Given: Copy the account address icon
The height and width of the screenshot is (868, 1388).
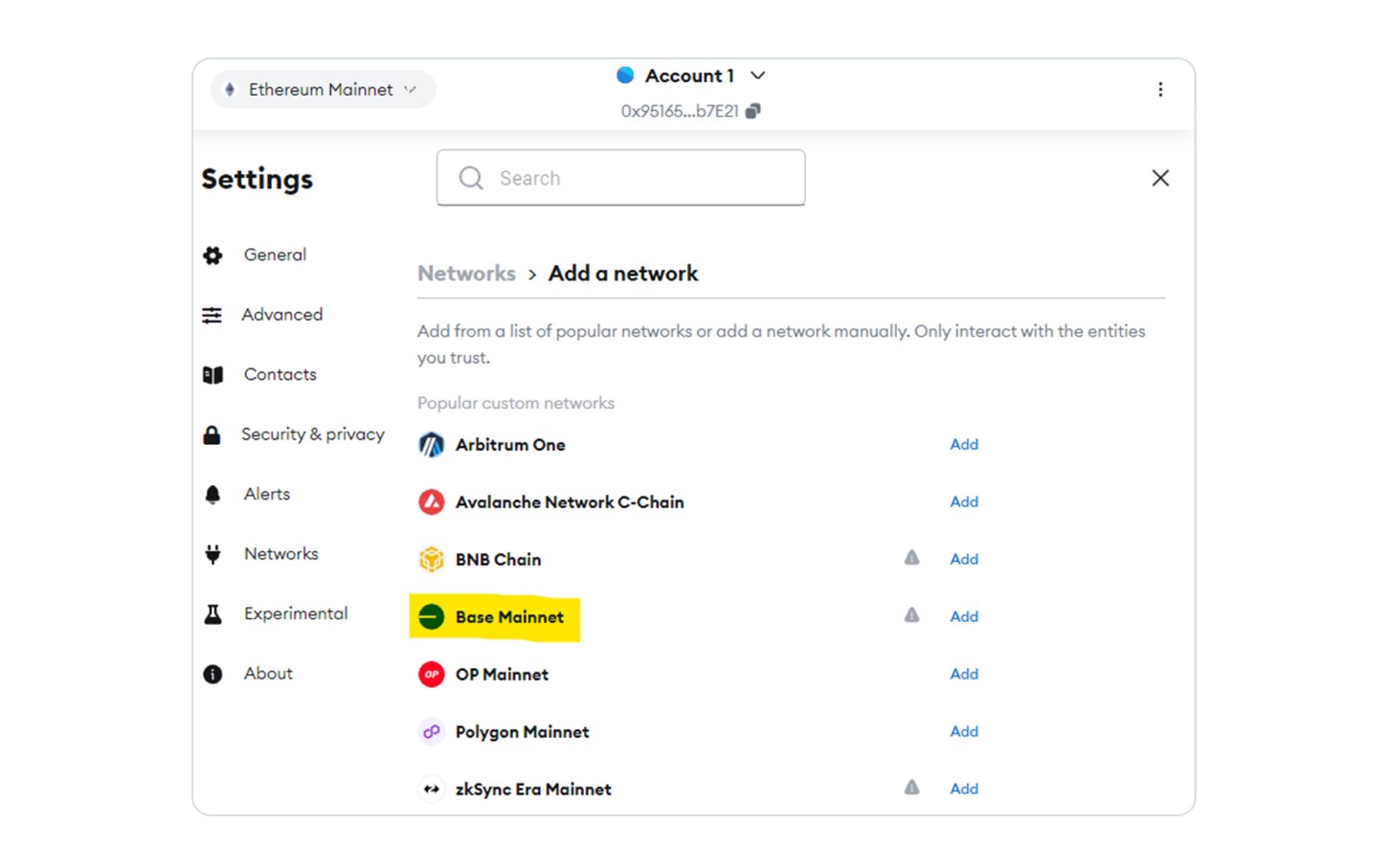Looking at the screenshot, I should pyautogui.click(x=753, y=111).
